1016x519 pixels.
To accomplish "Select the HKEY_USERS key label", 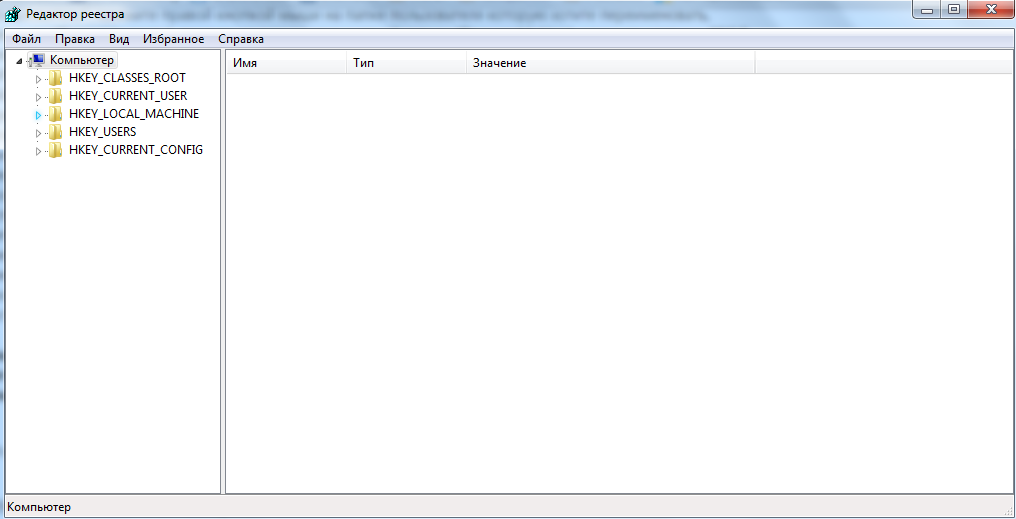I will (x=102, y=132).
